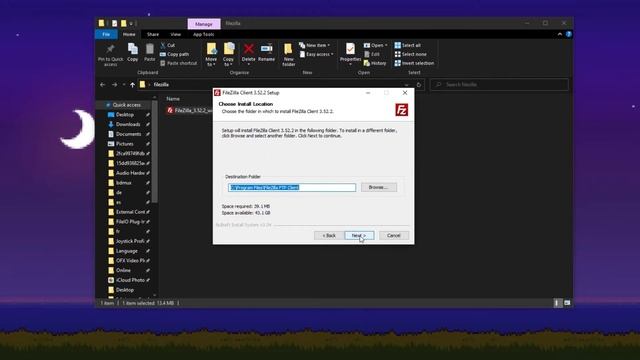The height and width of the screenshot is (360, 640).
Task: Collapse the ribbon with the chevron
Action: [560, 34]
